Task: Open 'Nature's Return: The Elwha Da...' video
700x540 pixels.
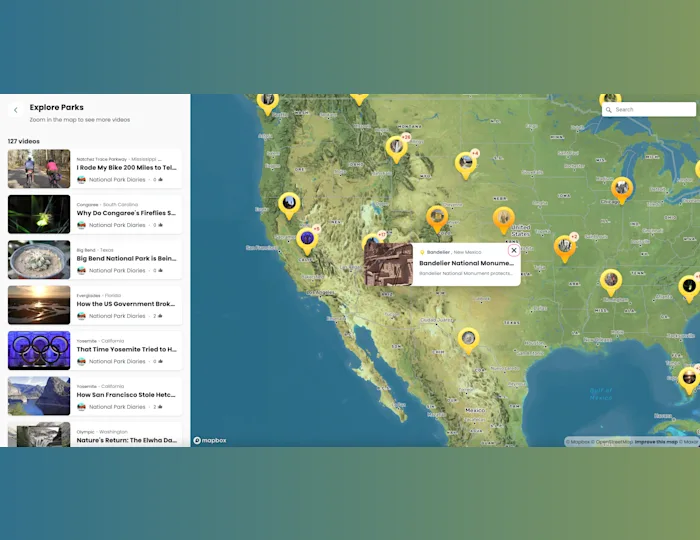Action: 126,440
